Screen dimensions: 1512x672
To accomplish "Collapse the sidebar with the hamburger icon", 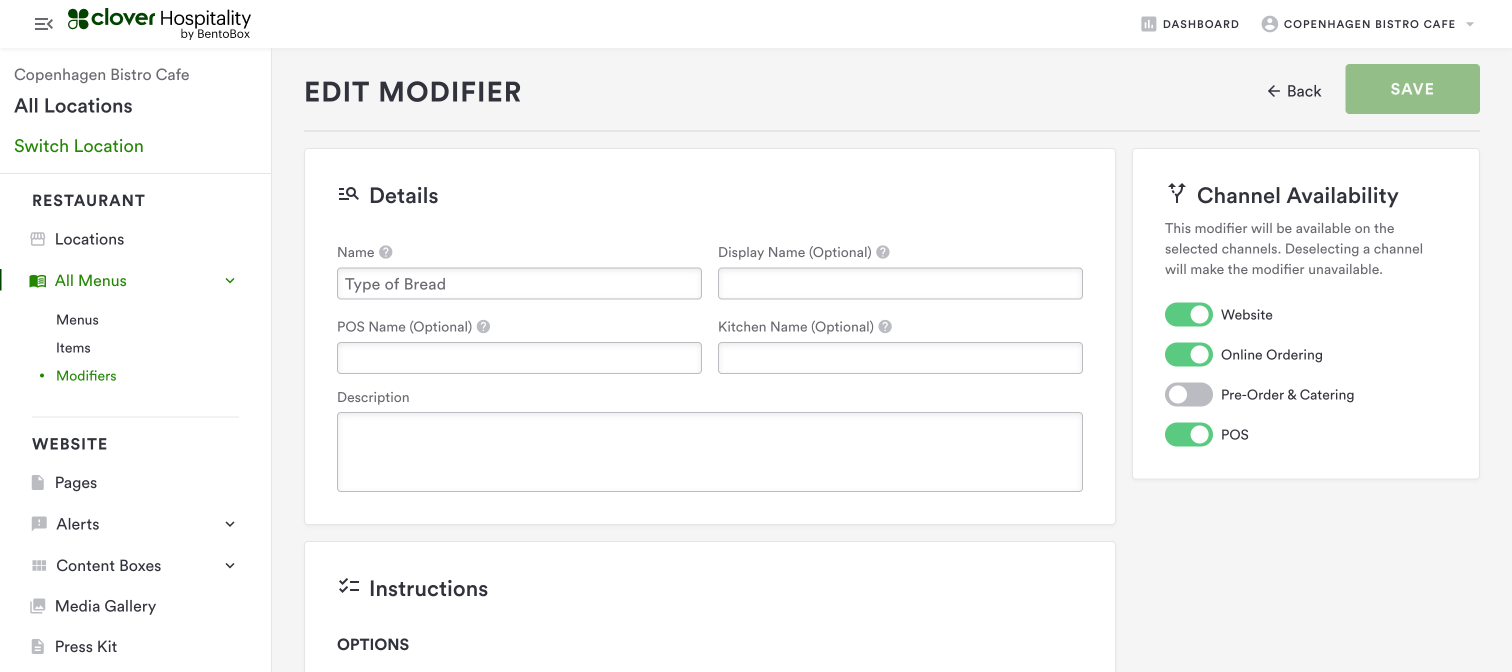I will (x=43, y=24).
